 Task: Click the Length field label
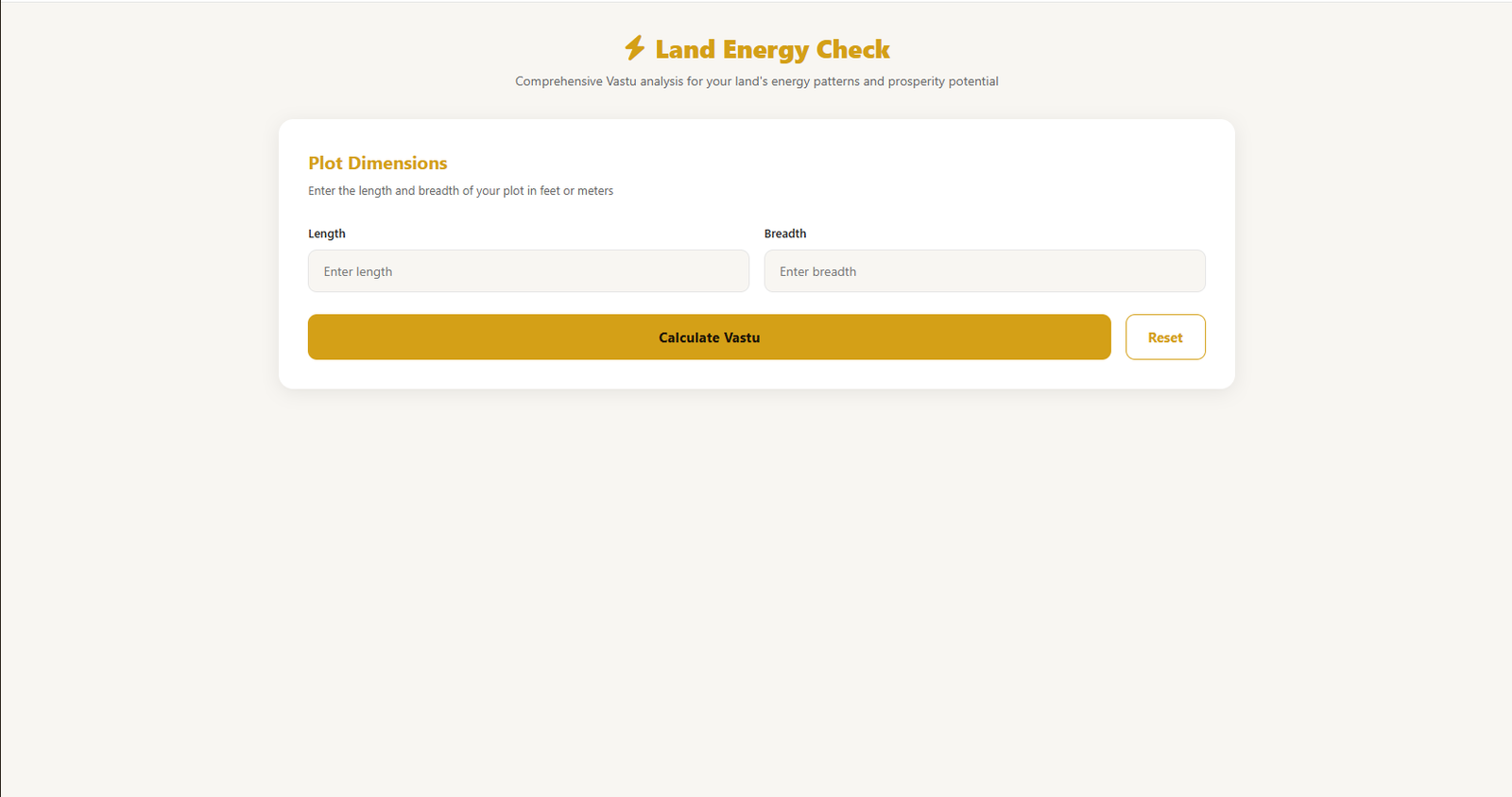pyautogui.click(x=327, y=234)
